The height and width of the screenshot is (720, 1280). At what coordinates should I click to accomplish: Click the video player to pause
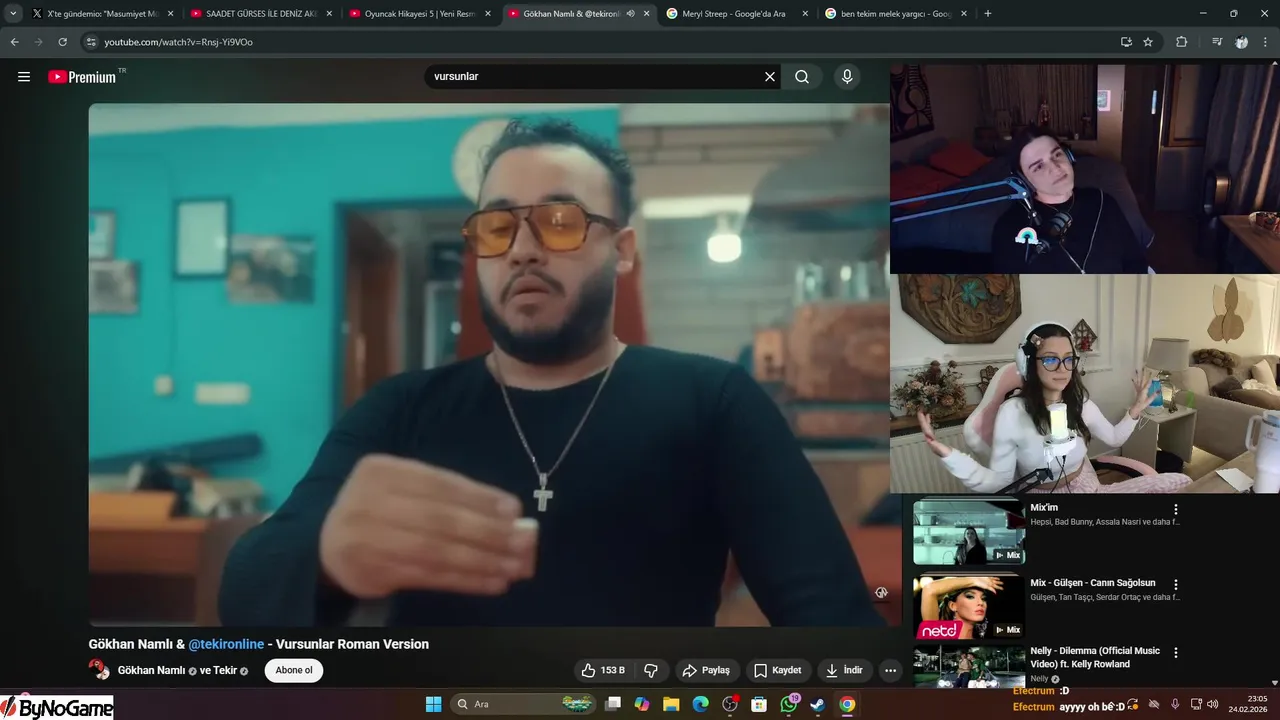pos(488,365)
